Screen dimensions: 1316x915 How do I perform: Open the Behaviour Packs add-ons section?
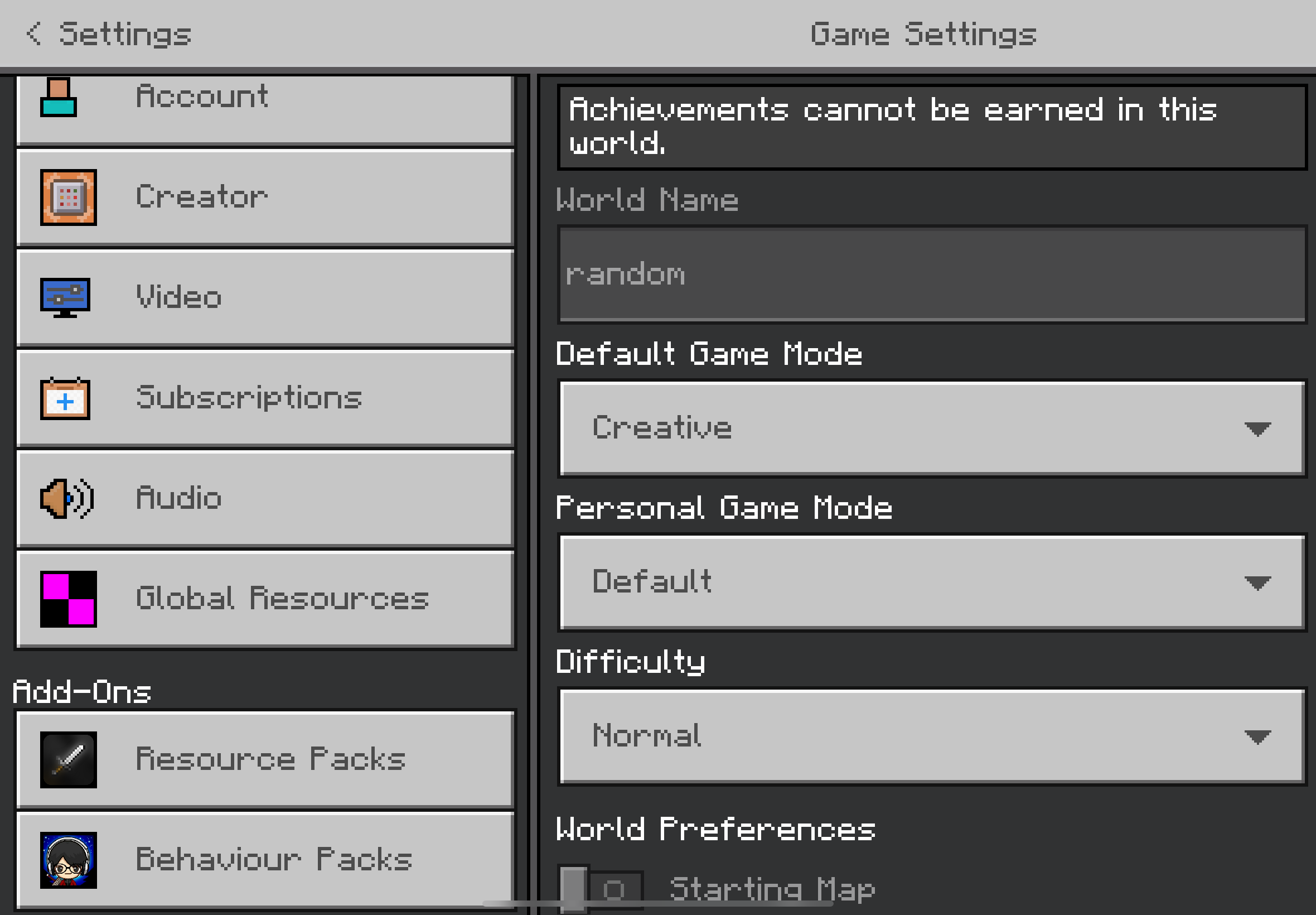pos(265,859)
